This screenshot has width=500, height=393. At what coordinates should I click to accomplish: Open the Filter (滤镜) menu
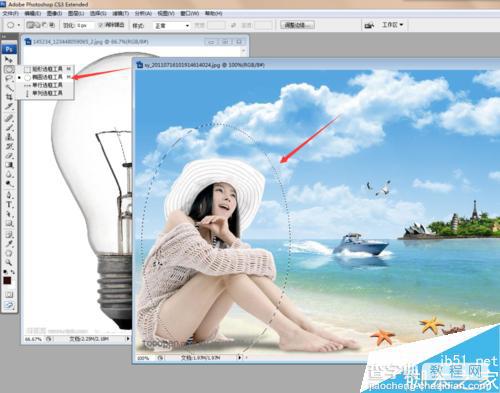tap(120, 13)
